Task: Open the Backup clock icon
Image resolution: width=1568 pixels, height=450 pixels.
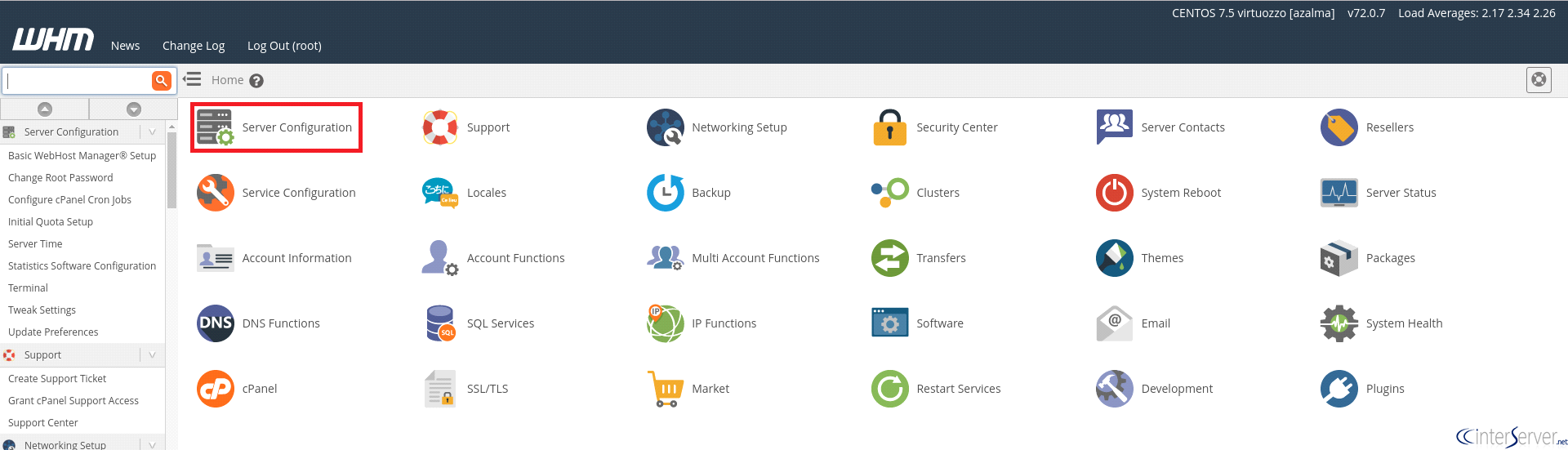Action: (666, 193)
